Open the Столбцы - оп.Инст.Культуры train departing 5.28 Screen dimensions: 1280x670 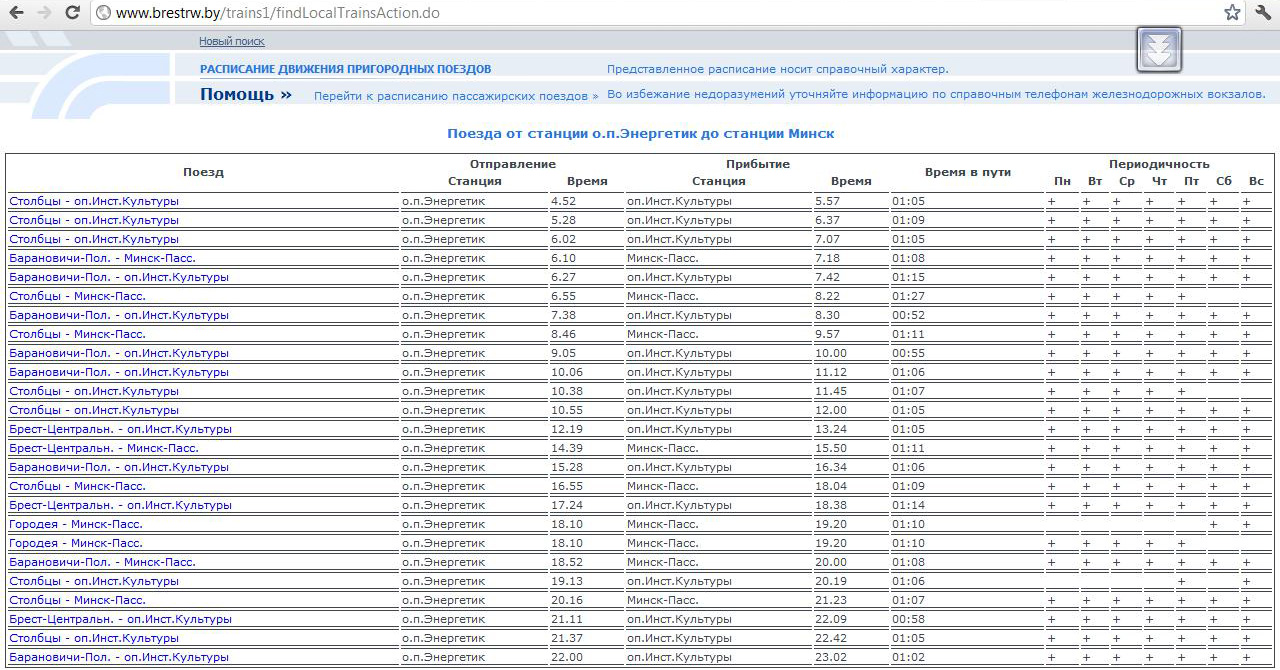(x=94, y=220)
